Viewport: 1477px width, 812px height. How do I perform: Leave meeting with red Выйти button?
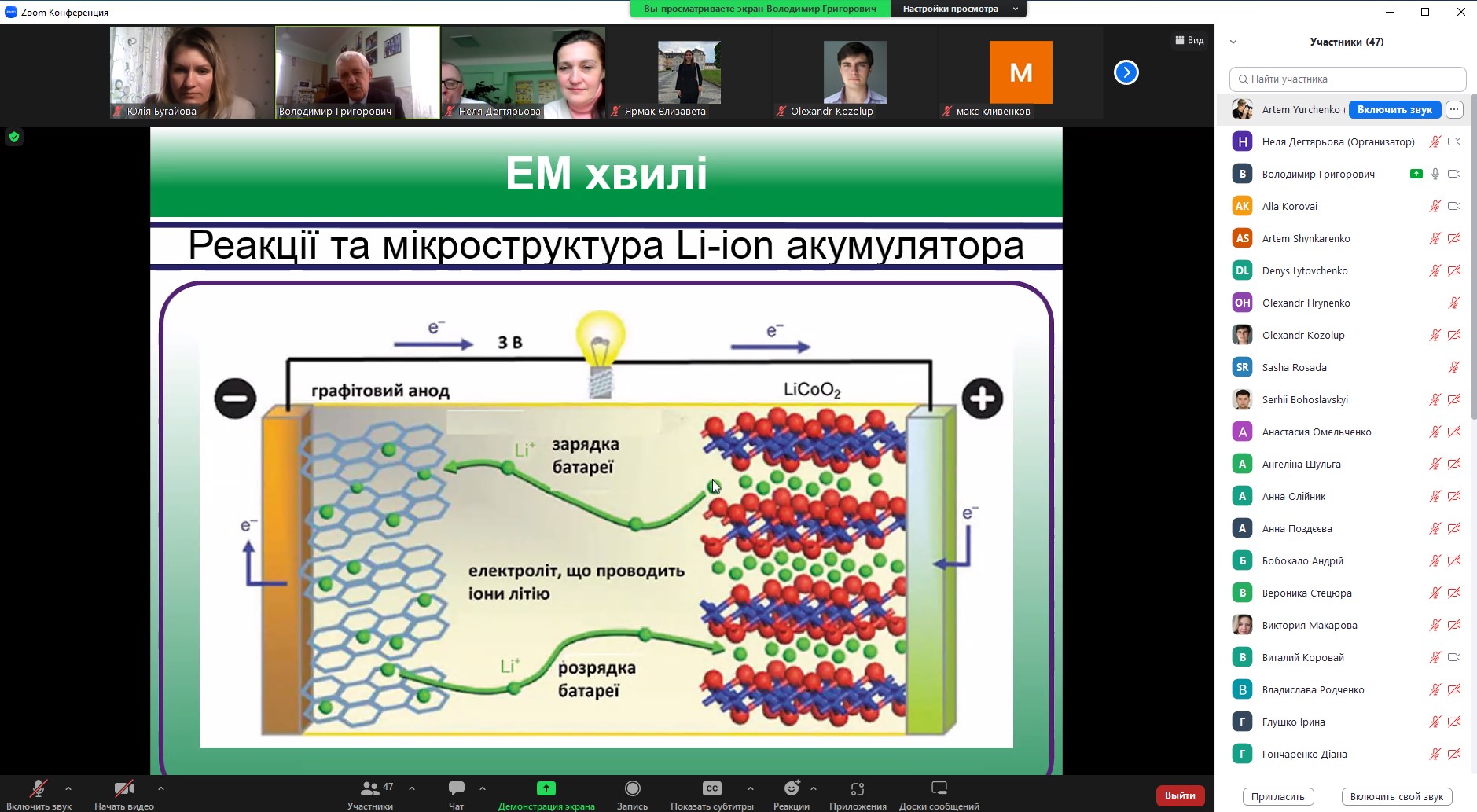[1179, 795]
